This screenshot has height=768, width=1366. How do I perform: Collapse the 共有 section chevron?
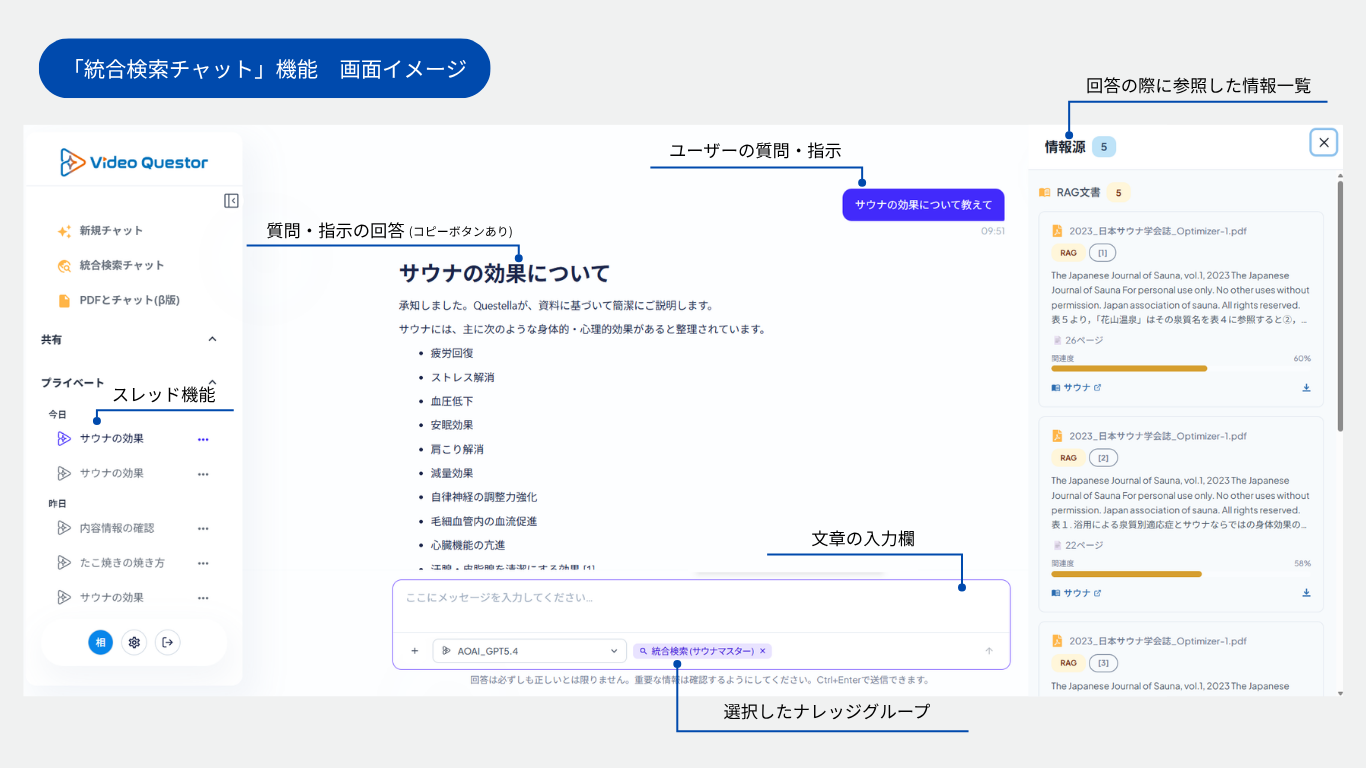click(212, 340)
